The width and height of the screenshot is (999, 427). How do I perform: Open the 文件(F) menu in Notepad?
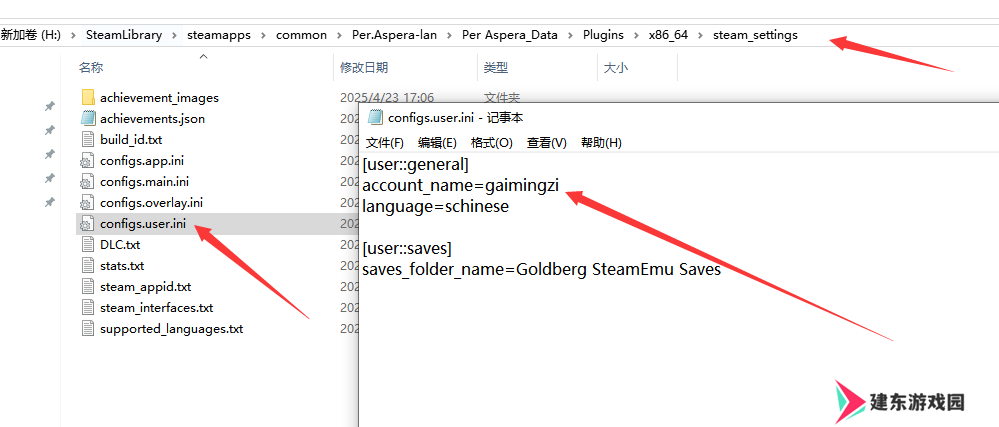coord(385,143)
